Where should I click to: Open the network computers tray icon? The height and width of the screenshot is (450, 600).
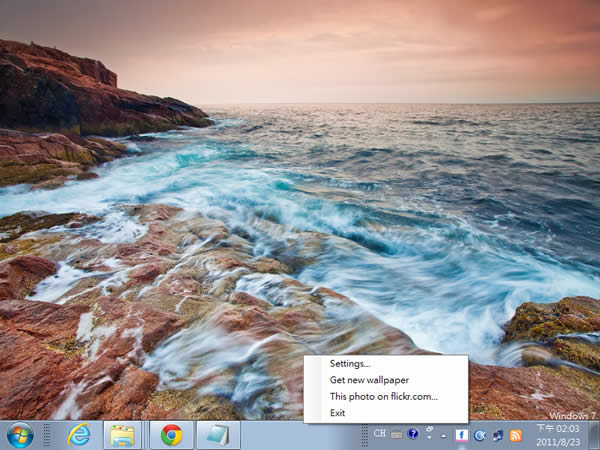(x=498, y=435)
